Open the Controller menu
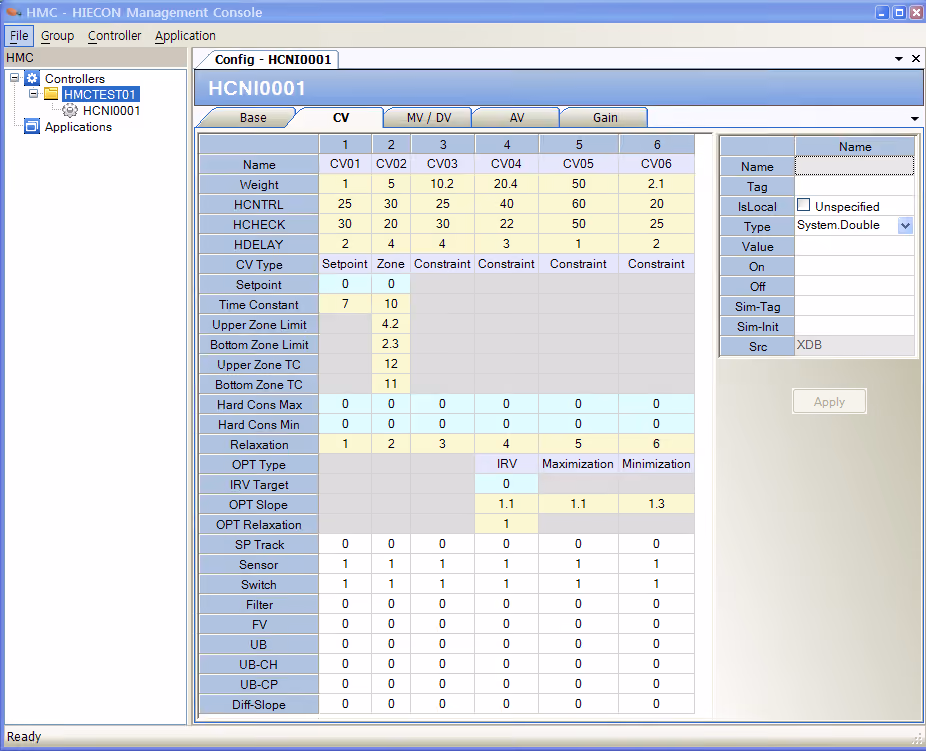 pyautogui.click(x=115, y=35)
